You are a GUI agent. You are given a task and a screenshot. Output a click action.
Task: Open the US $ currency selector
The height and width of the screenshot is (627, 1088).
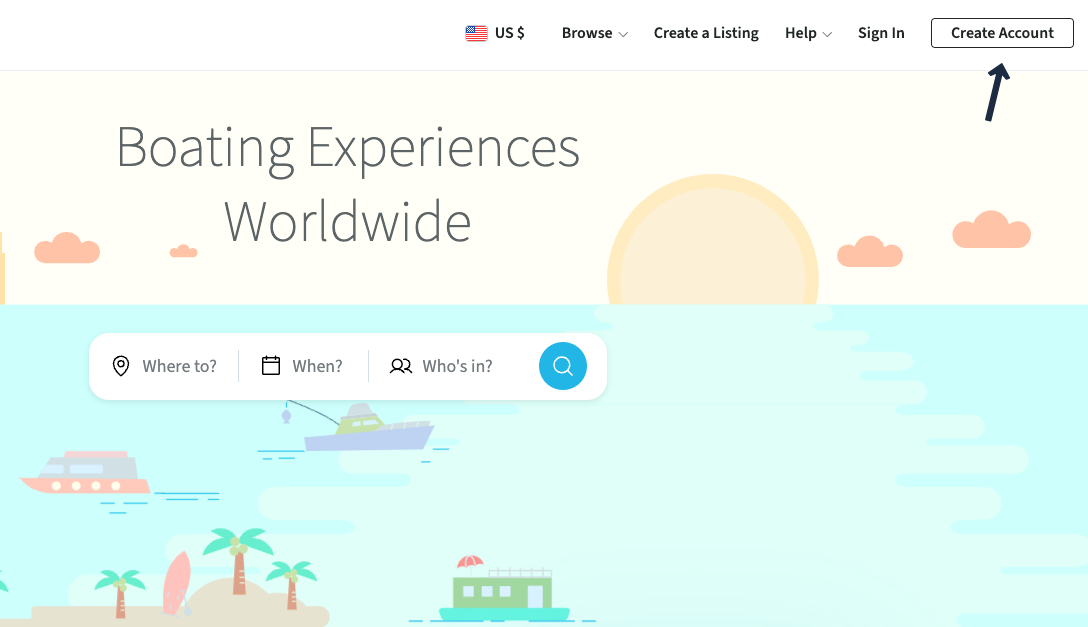click(x=495, y=33)
